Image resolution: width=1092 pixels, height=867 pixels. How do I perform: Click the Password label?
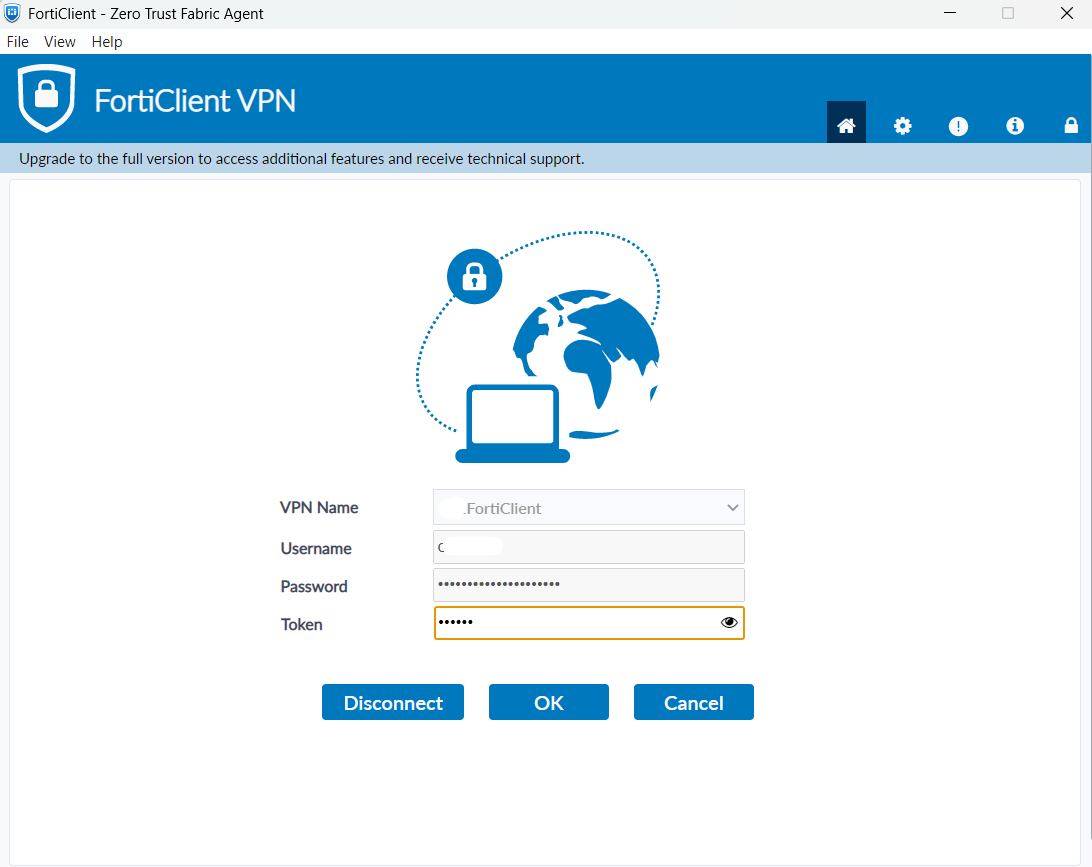[314, 586]
